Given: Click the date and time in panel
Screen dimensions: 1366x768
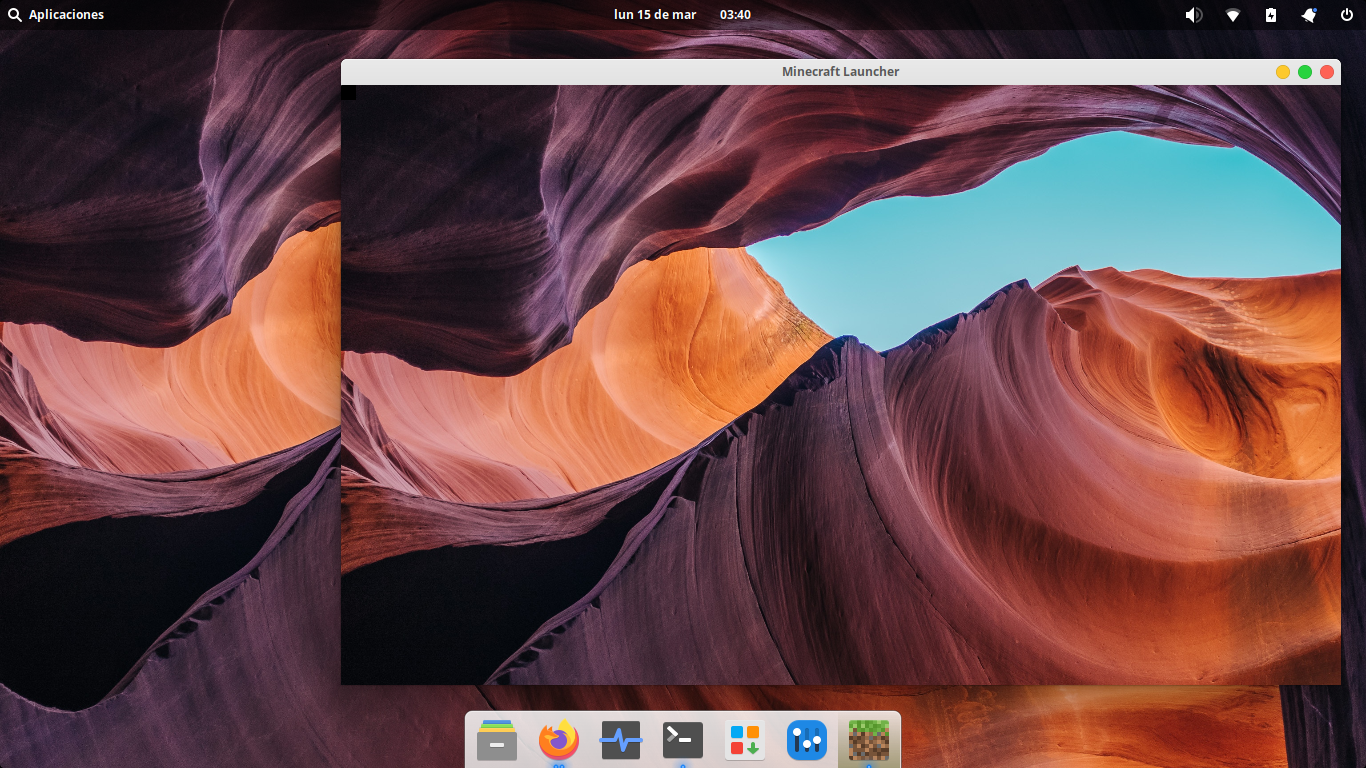Looking at the screenshot, I should pos(682,15).
